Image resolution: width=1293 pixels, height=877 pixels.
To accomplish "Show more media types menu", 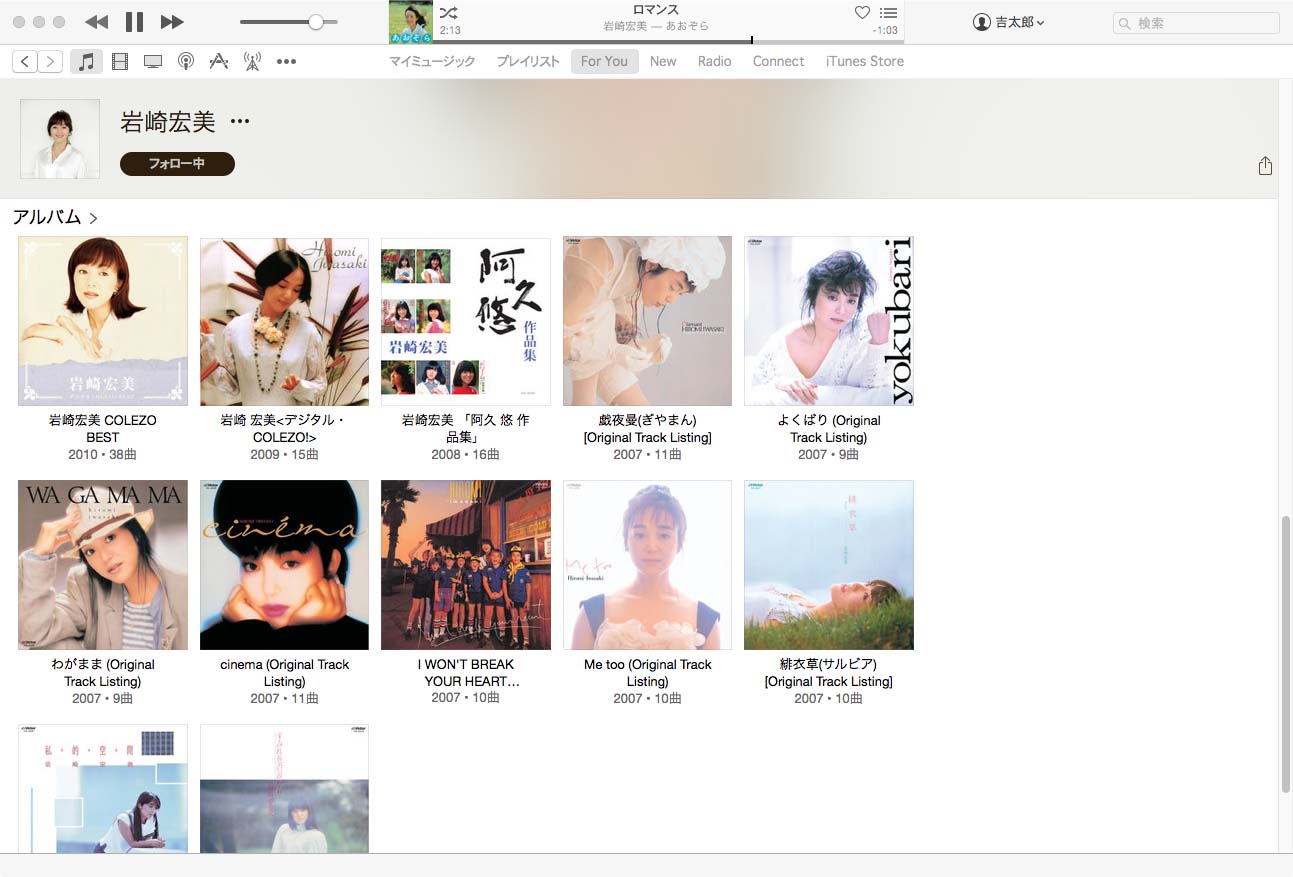I will 286,62.
